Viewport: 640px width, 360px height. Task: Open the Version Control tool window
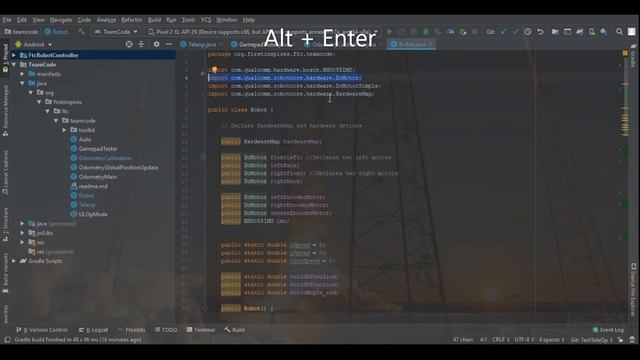(42, 330)
